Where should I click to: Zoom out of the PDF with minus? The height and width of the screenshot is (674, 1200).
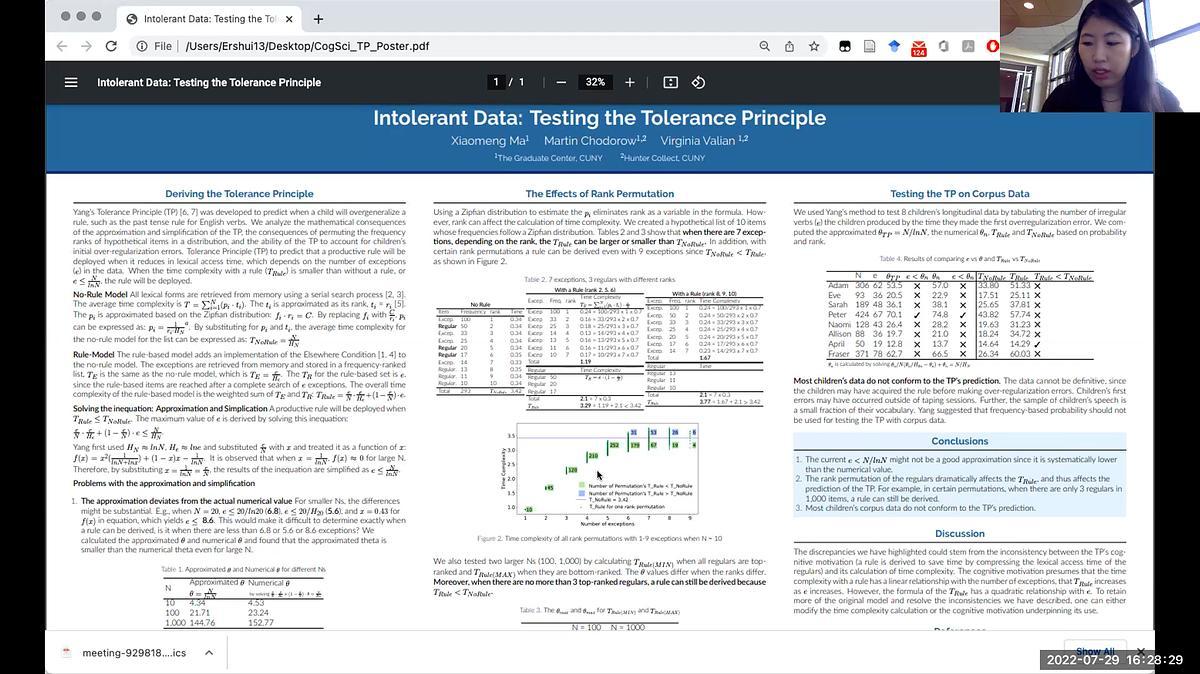[561, 82]
